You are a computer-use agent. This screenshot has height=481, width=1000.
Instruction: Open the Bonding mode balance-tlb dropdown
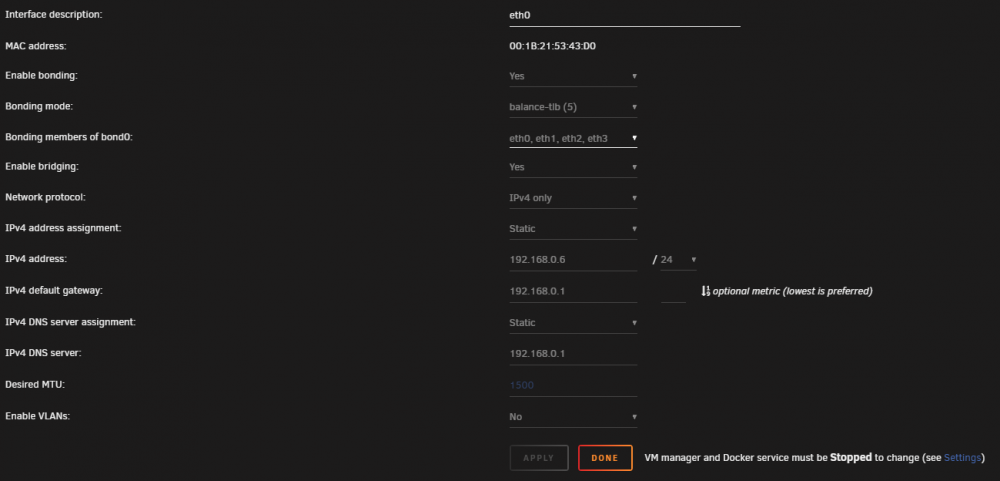tap(573, 107)
